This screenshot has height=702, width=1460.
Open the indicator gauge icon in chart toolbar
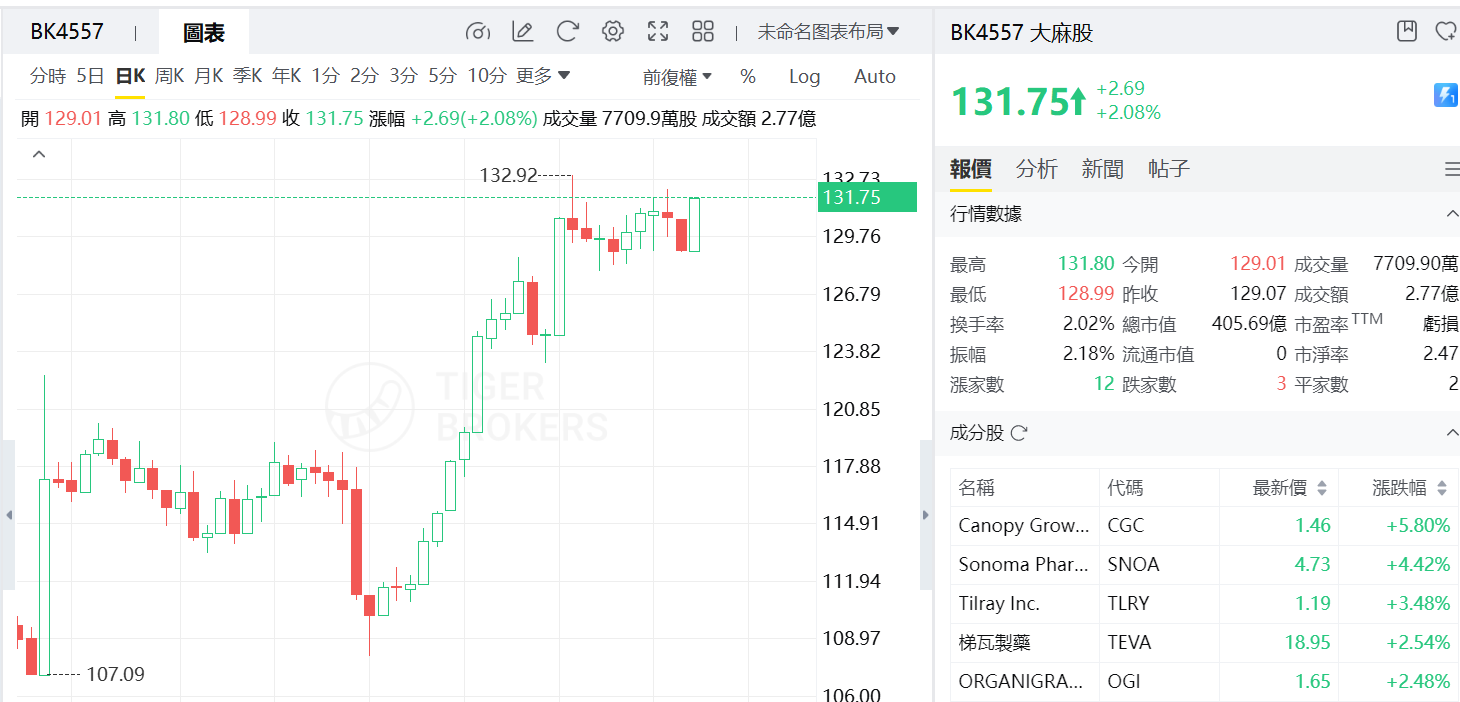478,31
